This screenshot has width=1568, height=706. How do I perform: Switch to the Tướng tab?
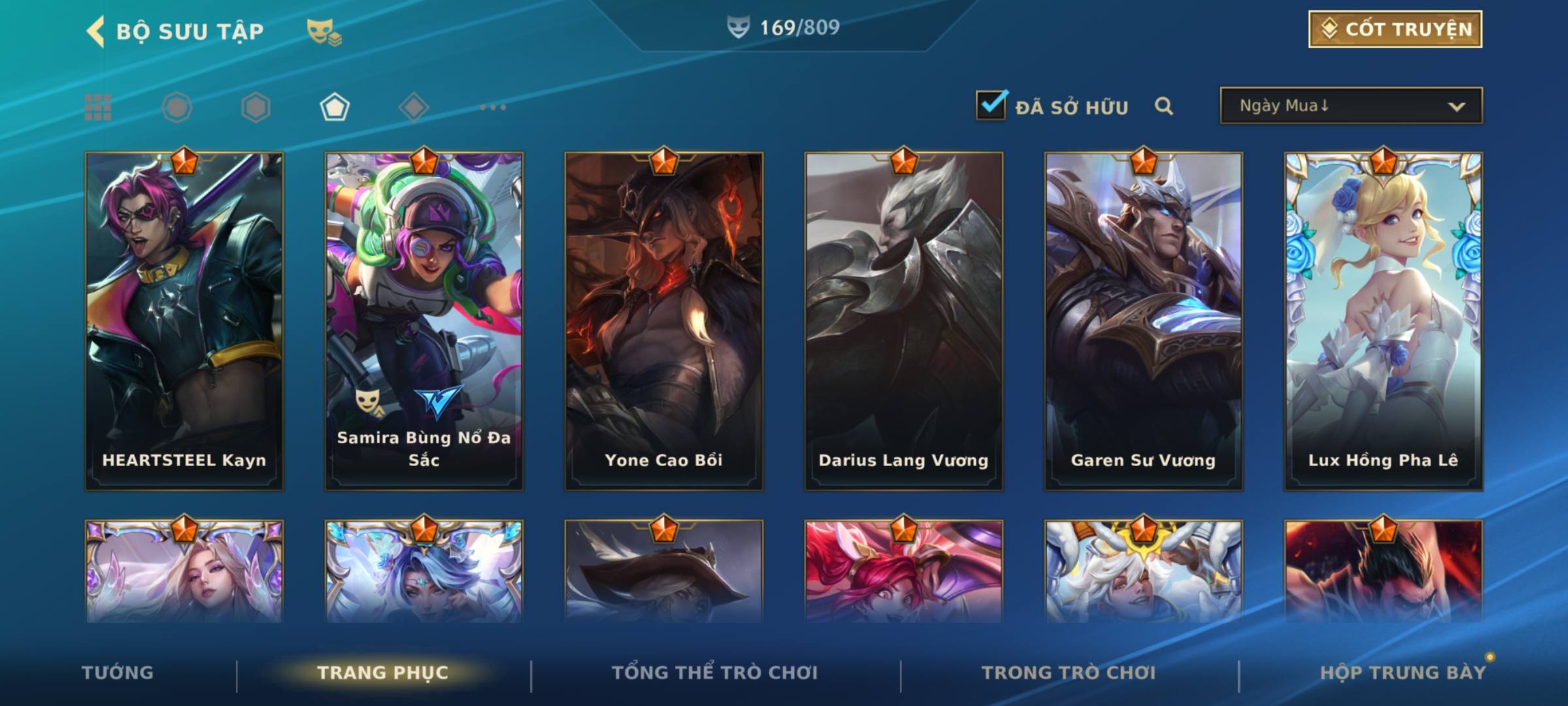tap(118, 673)
